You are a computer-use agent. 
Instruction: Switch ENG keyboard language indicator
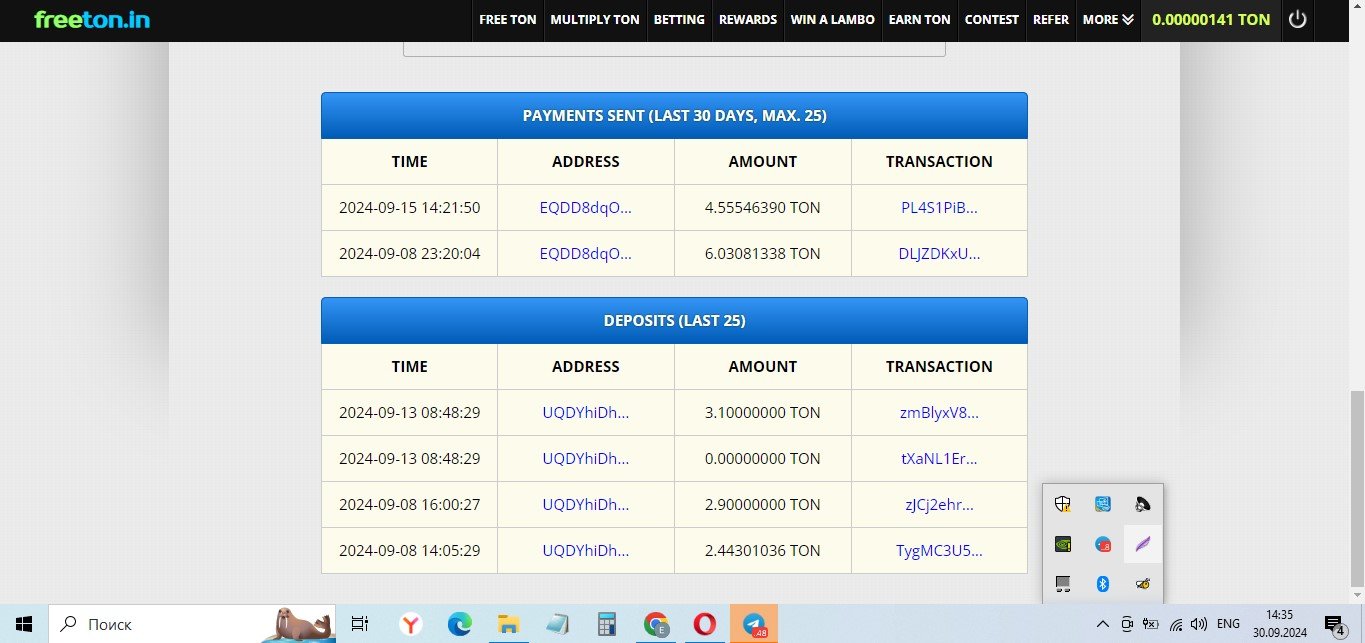[1228, 624]
